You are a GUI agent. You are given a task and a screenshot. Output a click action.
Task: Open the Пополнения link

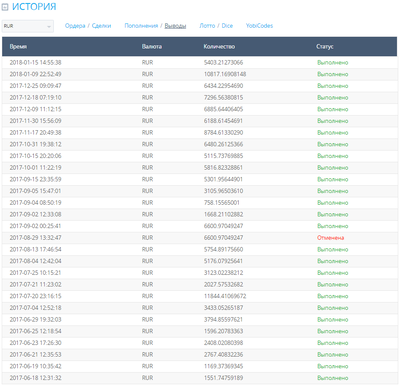141,26
